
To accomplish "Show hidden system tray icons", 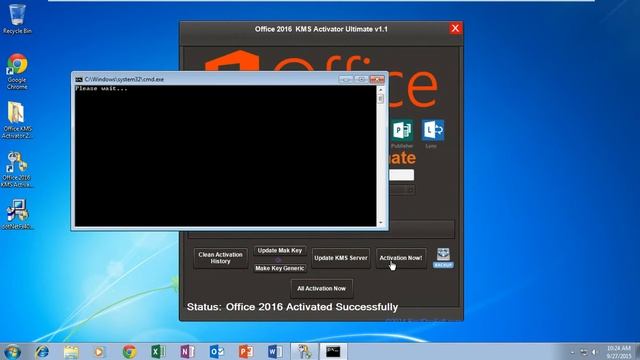I will 572,352.
